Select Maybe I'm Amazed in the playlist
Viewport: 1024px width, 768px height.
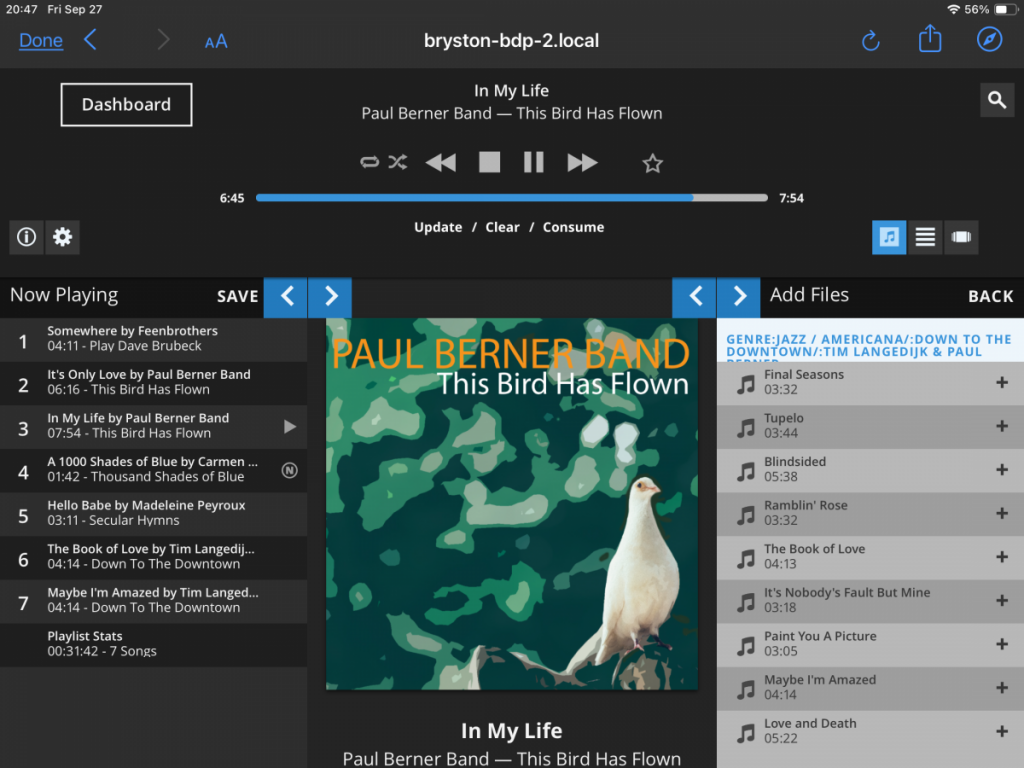[x=153, y=602]
